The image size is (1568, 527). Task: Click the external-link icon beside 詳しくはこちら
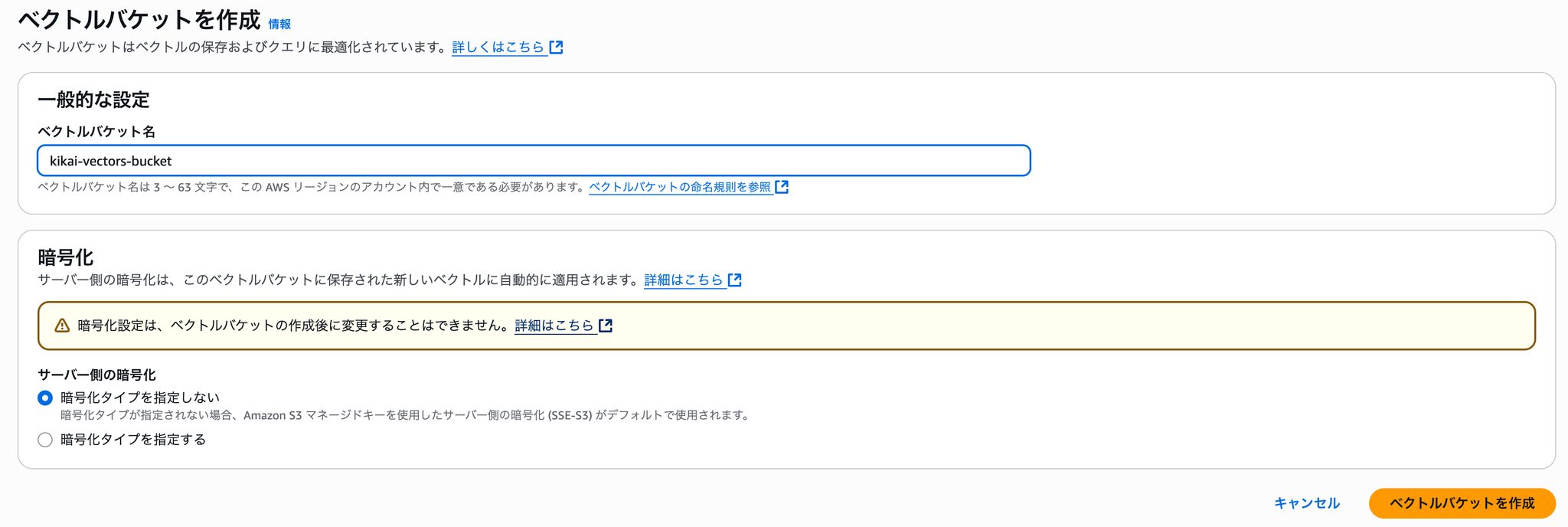[x=557, y=47]
